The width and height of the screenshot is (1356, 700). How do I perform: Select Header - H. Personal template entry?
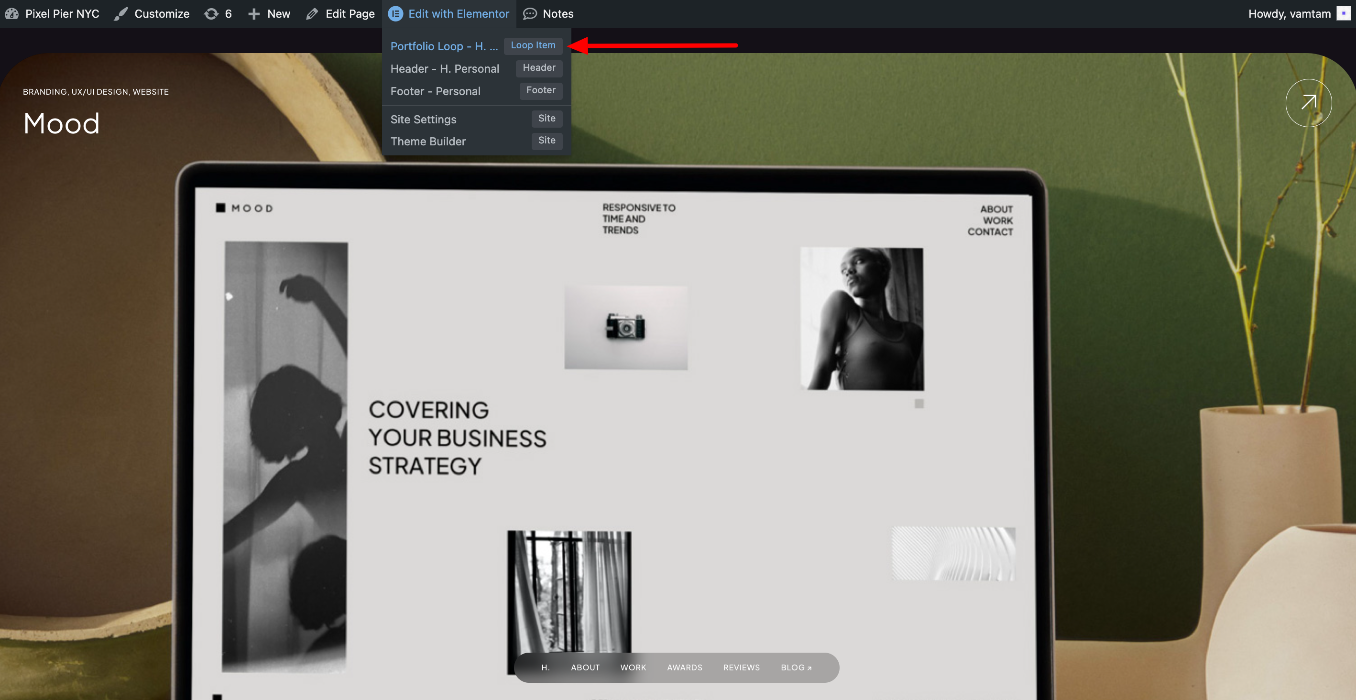[445, 69]
